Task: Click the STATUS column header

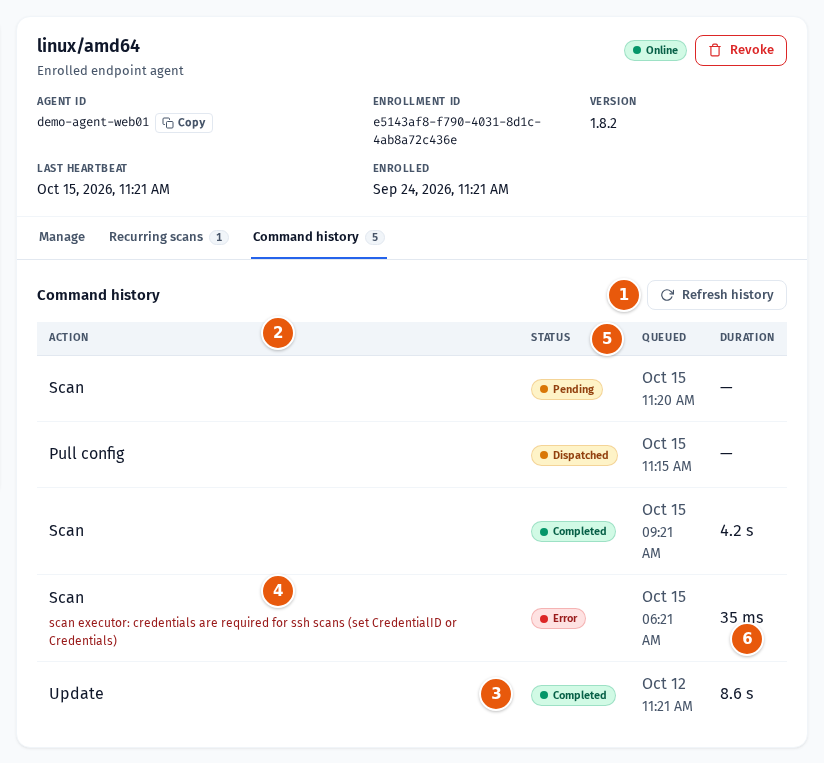Action: 550,337
